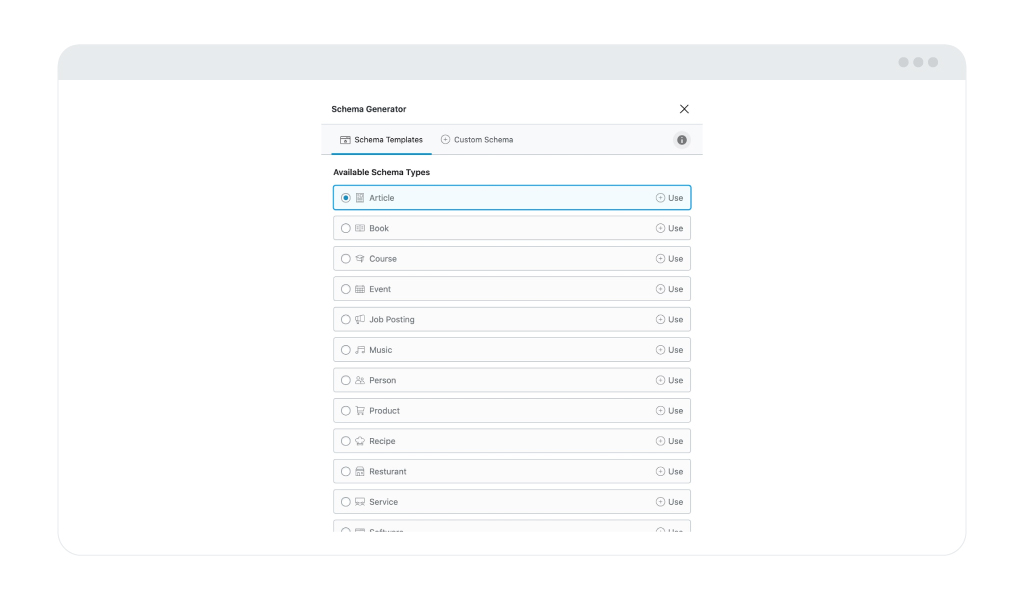Click the Resturant storefront icon
Screen dimensions: 1024x600
[360, 471]
